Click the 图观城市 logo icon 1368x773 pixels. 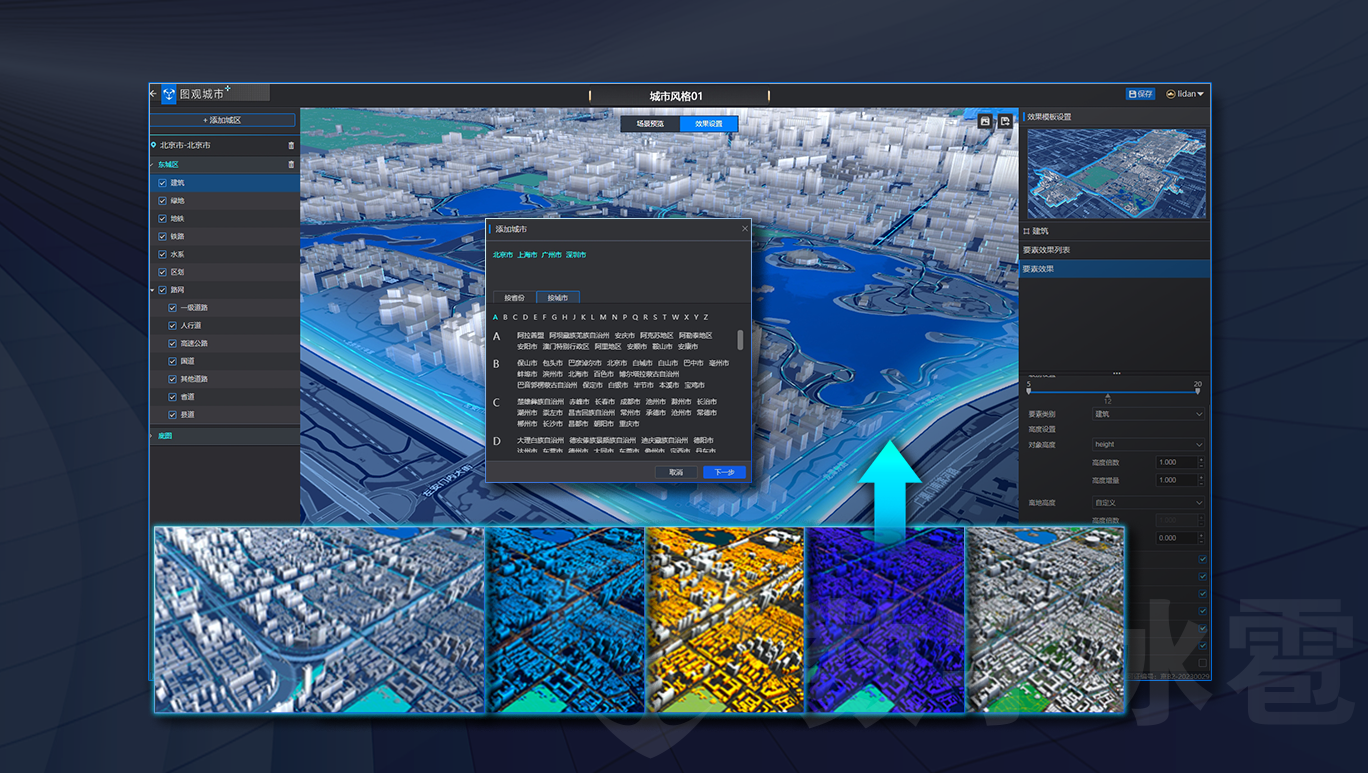pyautogui.click(x=169, y=94)
